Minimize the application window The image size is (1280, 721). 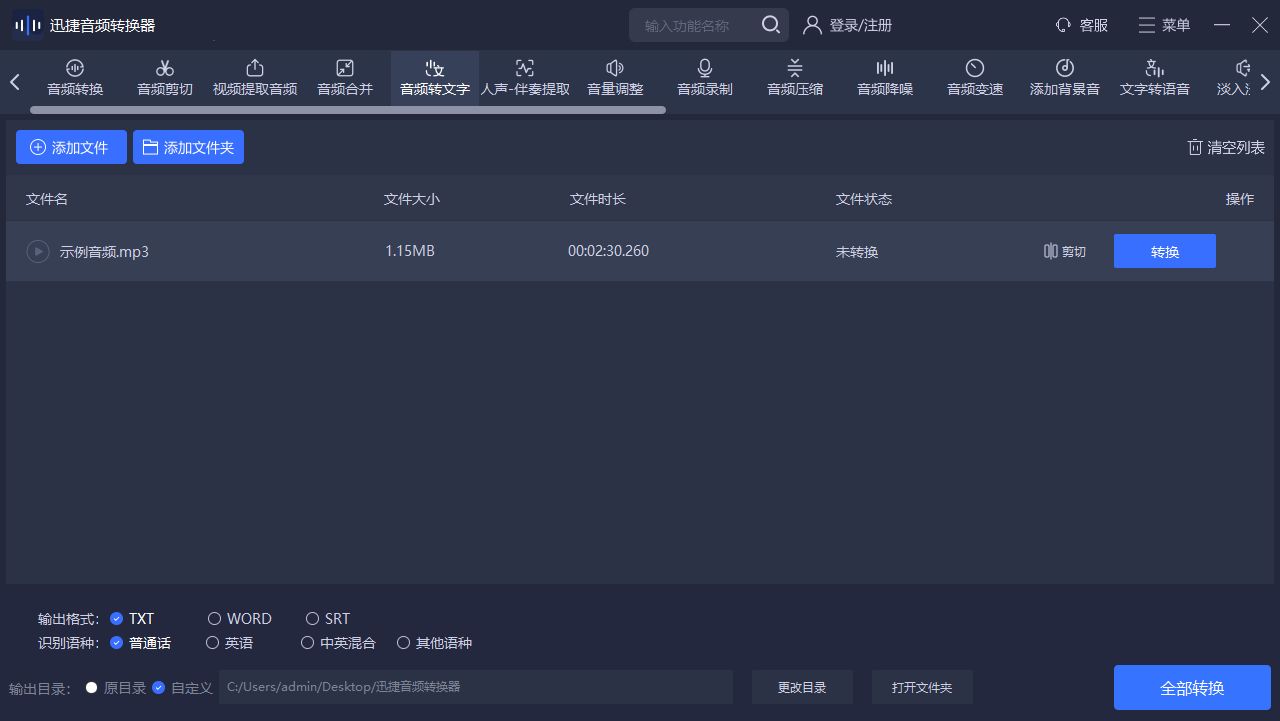click(x=1222, y=25)
